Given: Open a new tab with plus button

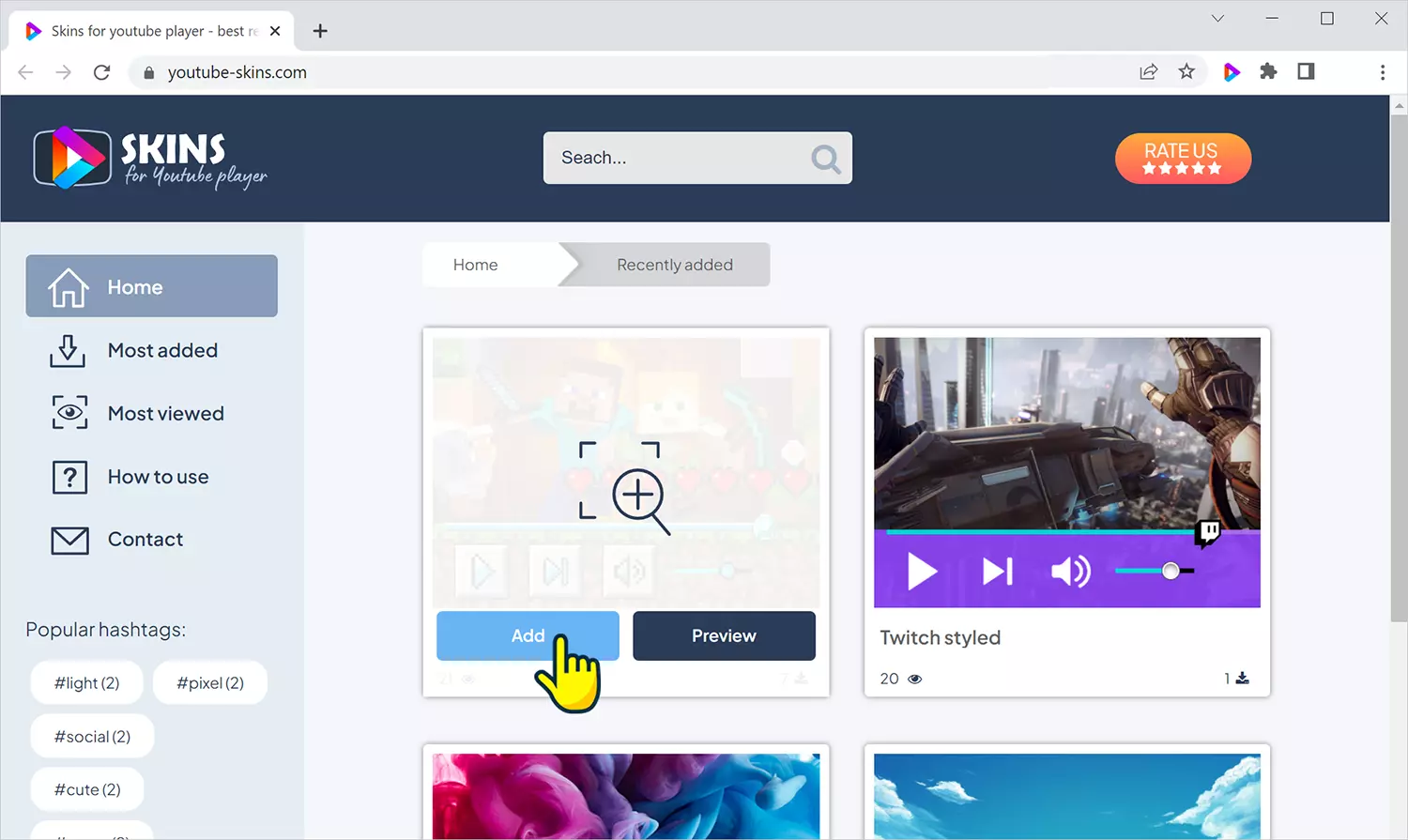Looking at the screenshot, I should pos(320,31).
